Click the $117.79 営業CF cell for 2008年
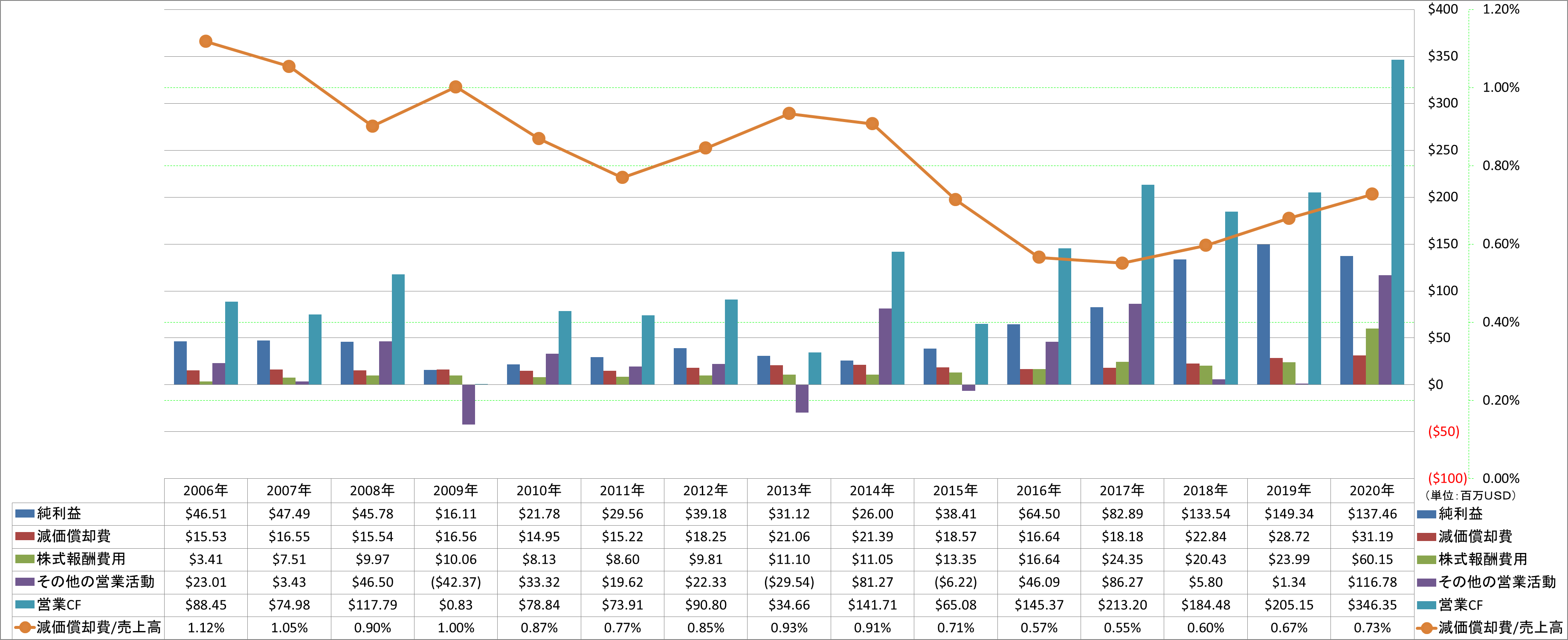Screen dimensions: 1568x640 [x=372, y=605]
